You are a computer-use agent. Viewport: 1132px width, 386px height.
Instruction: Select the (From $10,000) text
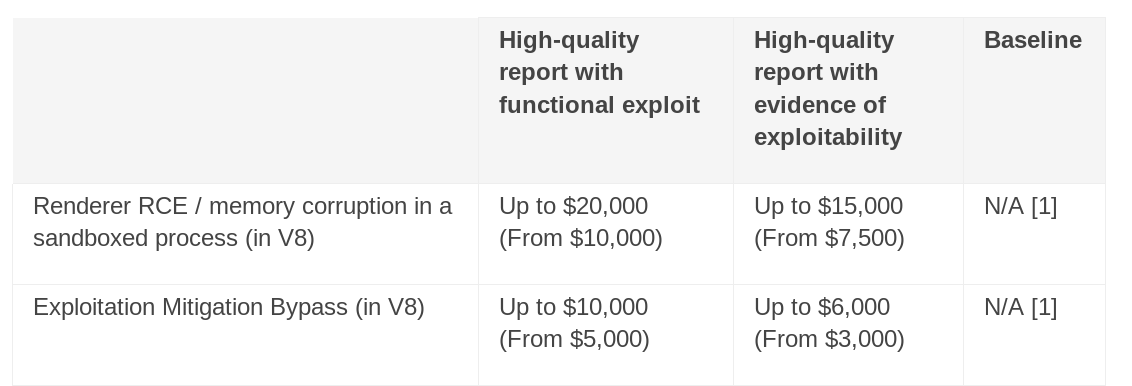580,238
